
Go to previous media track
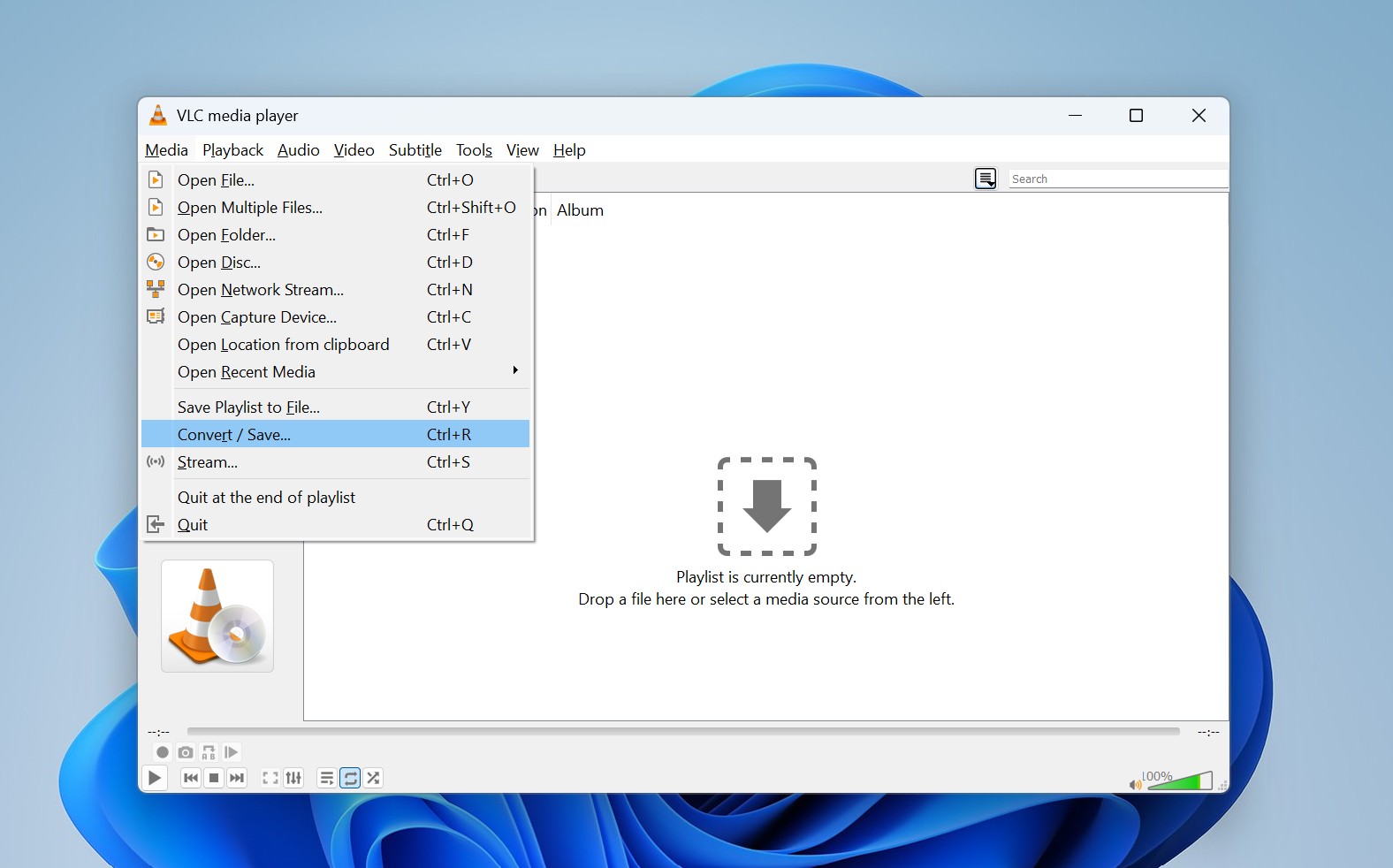[x=190, y=778]
